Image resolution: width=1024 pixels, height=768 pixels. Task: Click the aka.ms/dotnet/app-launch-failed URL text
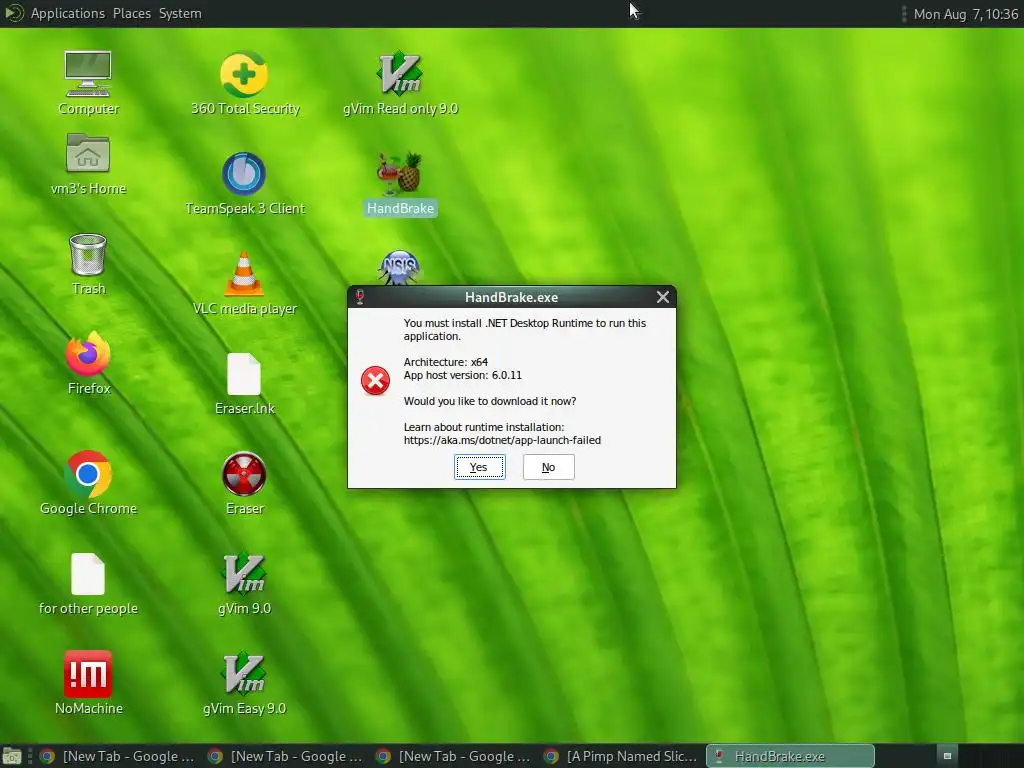(502, 440)
